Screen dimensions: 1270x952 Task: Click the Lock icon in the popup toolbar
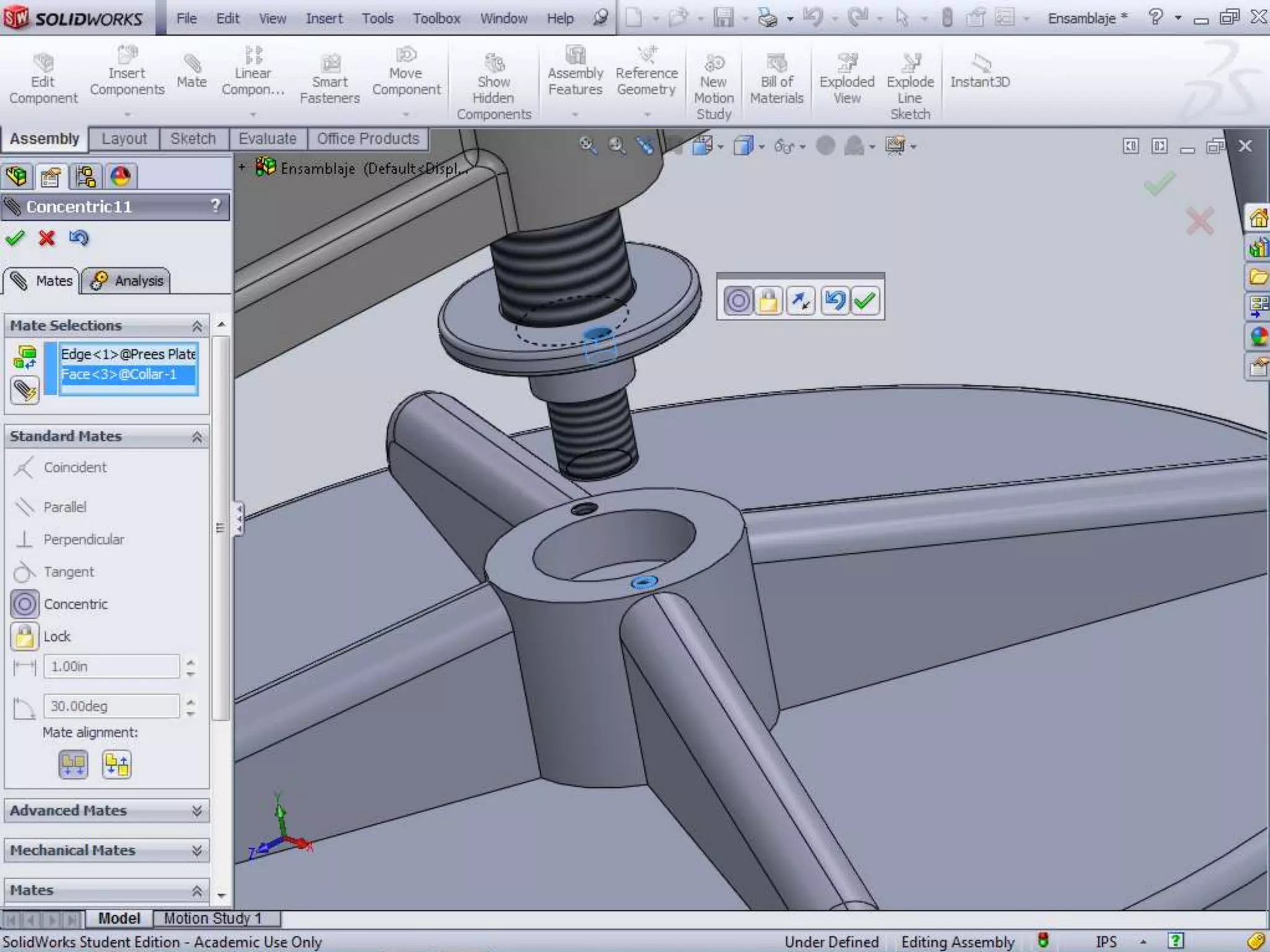click(768, 301)
